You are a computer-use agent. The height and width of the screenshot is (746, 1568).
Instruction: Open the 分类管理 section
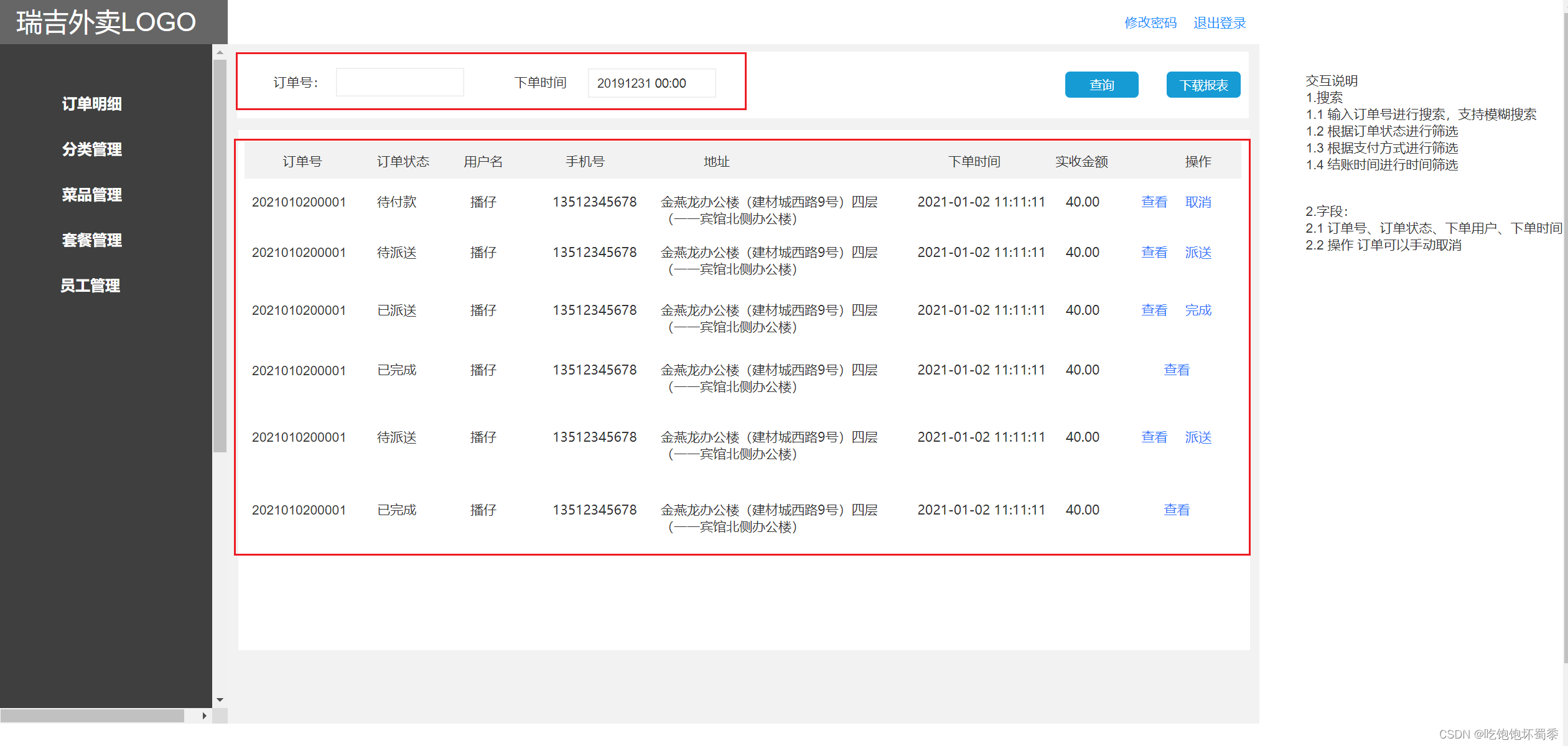tap(91, 149)
